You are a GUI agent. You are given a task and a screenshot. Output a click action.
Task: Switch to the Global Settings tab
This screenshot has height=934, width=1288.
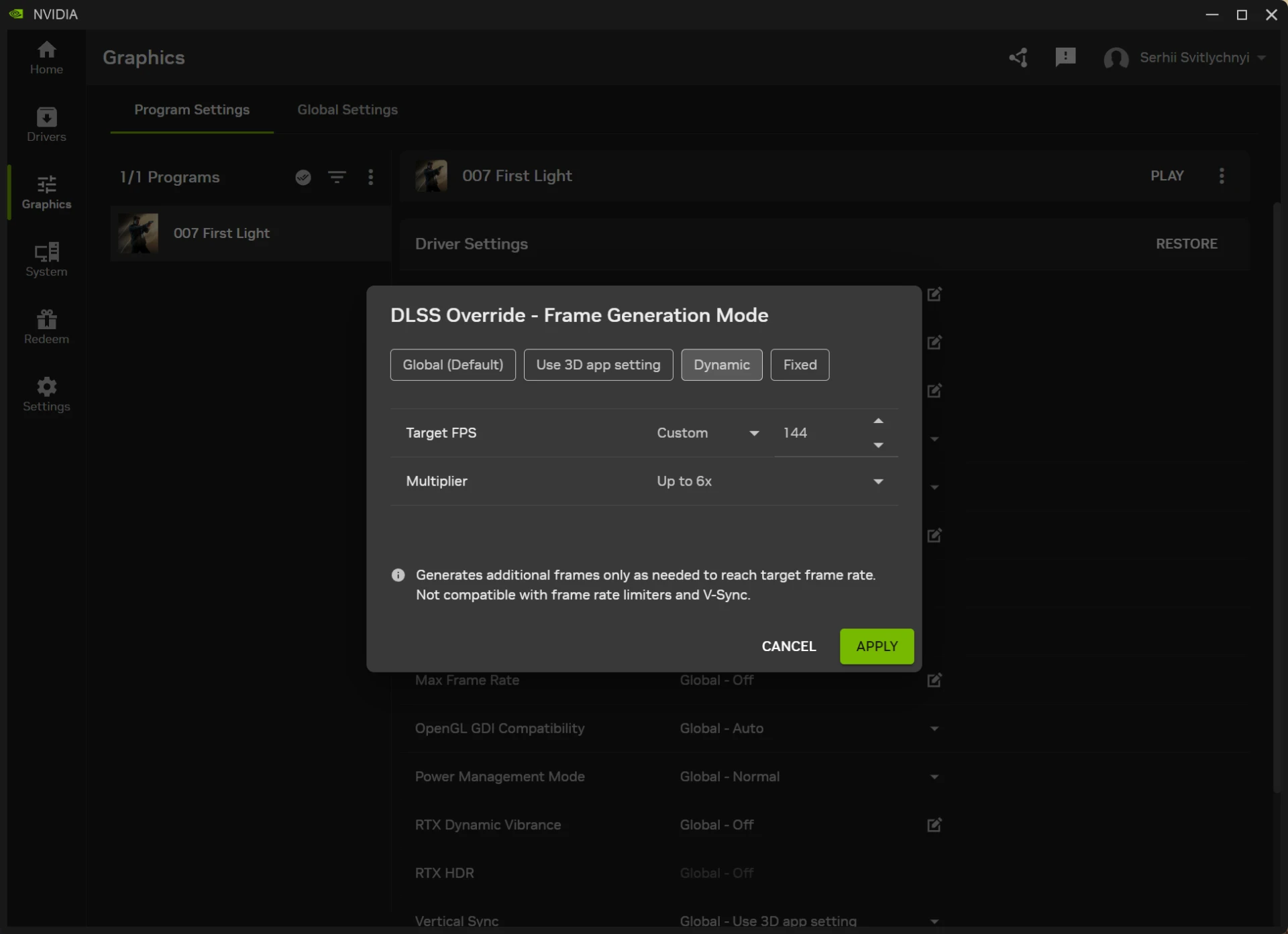pyautogui.click(x=347, y=109)
